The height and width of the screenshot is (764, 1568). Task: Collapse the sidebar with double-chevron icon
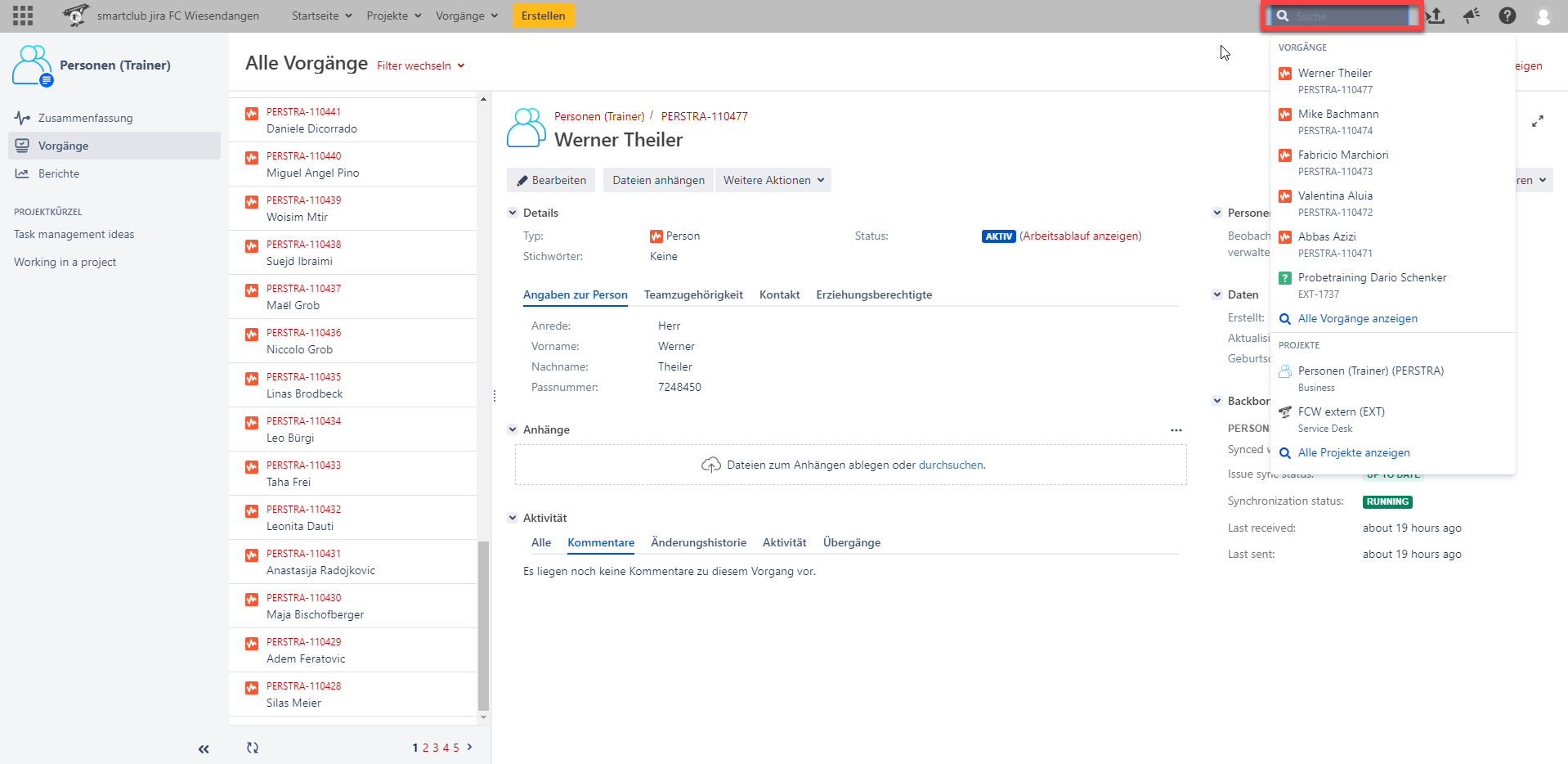click(x=204, y=748)
